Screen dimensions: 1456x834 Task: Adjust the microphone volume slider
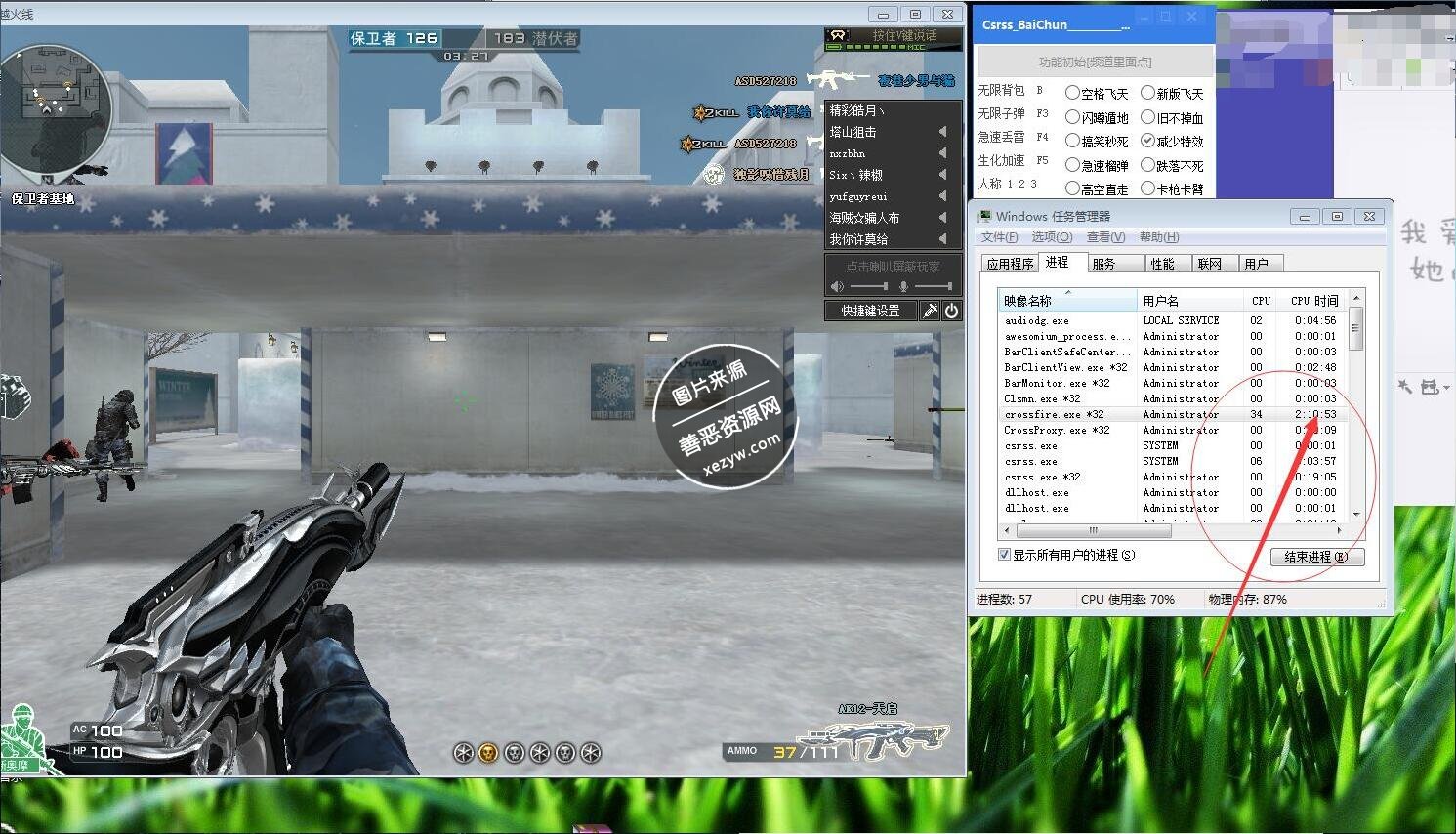[933, 287]
